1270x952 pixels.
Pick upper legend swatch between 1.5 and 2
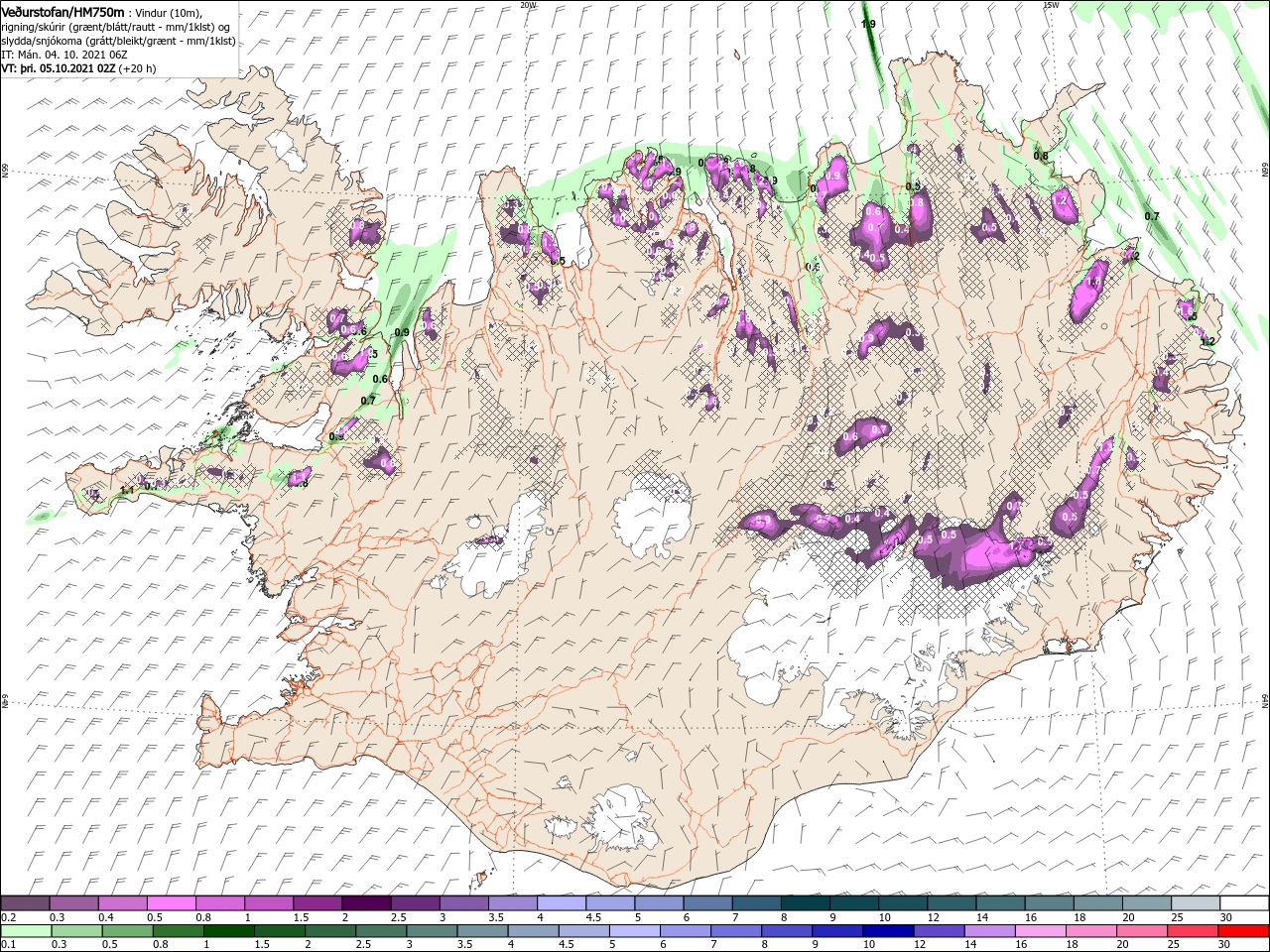click(317, 903)
